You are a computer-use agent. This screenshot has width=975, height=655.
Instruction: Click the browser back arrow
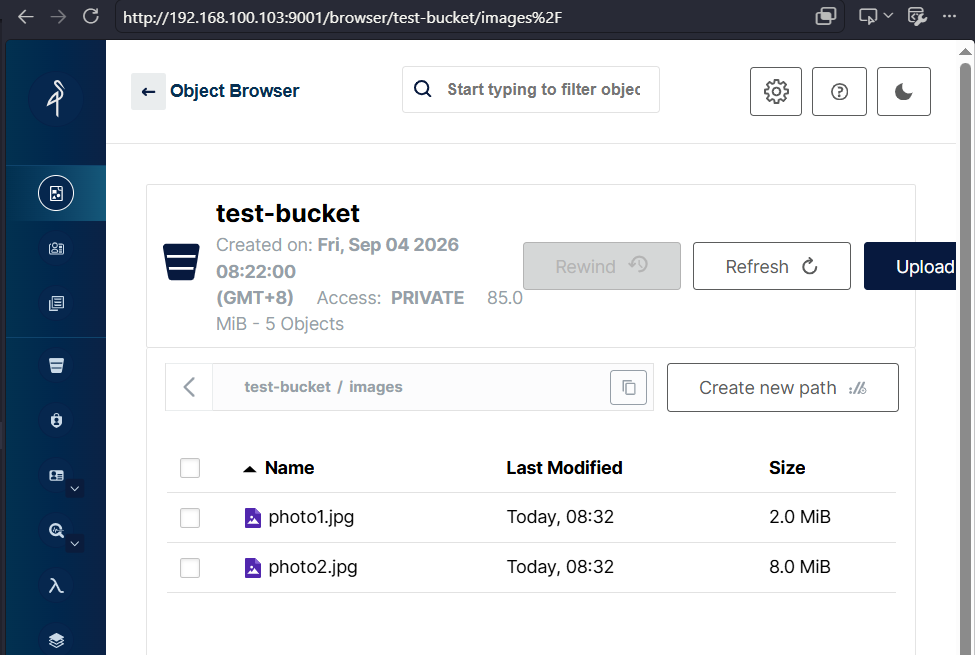tap(25, 17)
